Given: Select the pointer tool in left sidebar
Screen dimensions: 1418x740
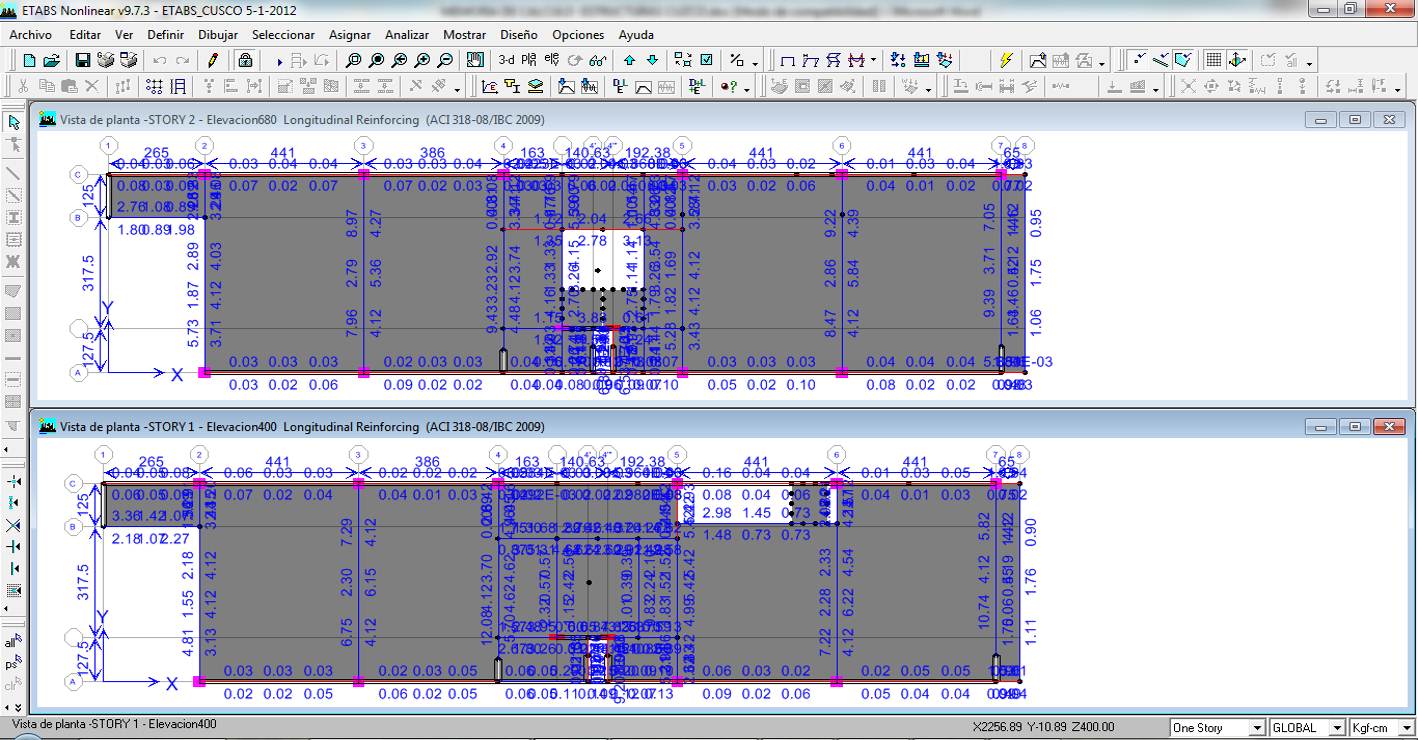Looking at the screenshot, I should pyautogui.click(x=14, y=122).
